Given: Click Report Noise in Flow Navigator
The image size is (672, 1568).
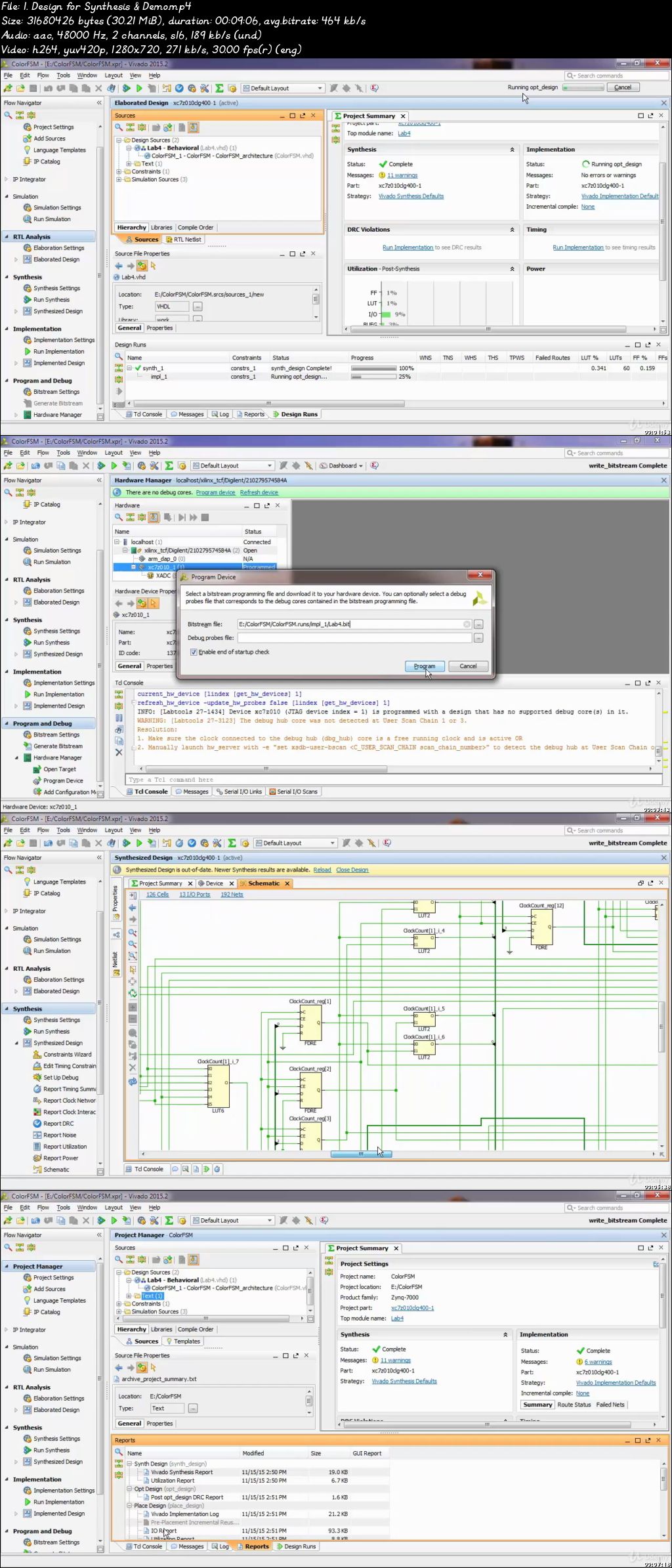Looking at the screenshot, I should pos(60,1135).
